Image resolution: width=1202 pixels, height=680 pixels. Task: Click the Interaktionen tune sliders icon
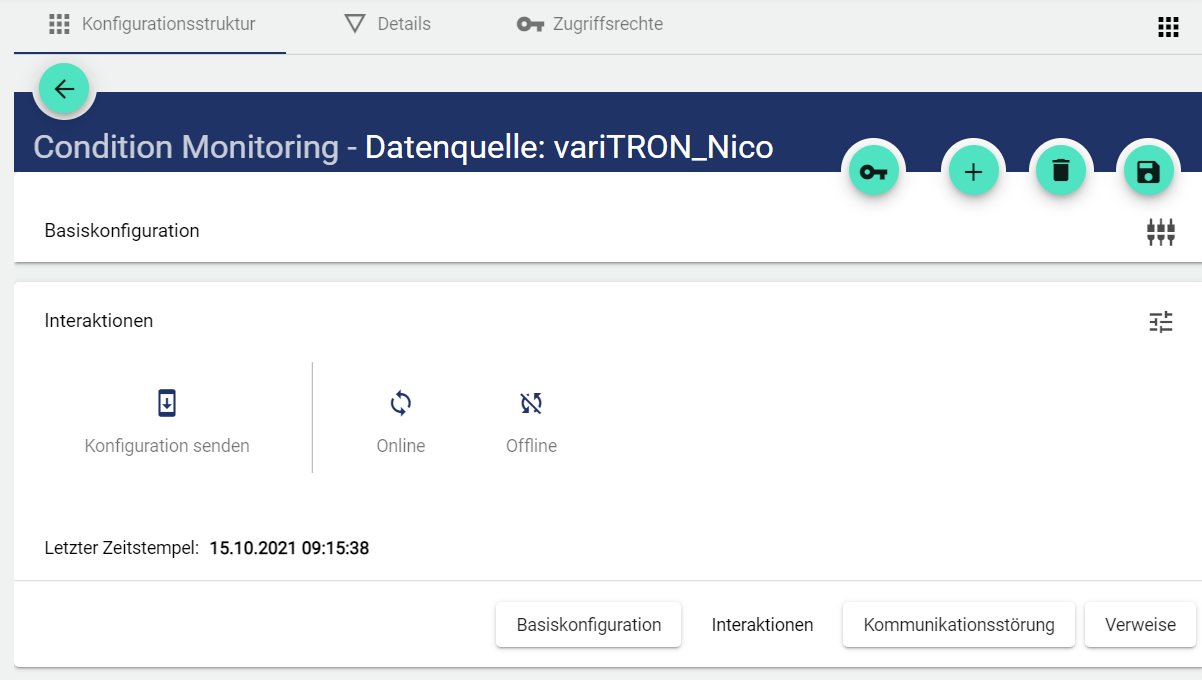[1160, 322]
